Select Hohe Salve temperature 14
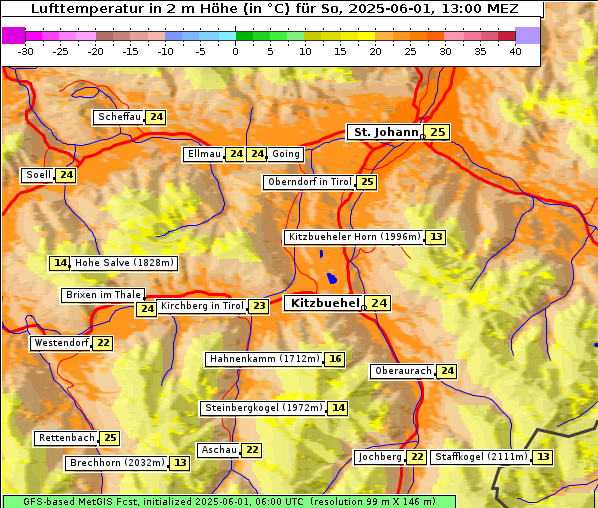 [x=59, y=263]
